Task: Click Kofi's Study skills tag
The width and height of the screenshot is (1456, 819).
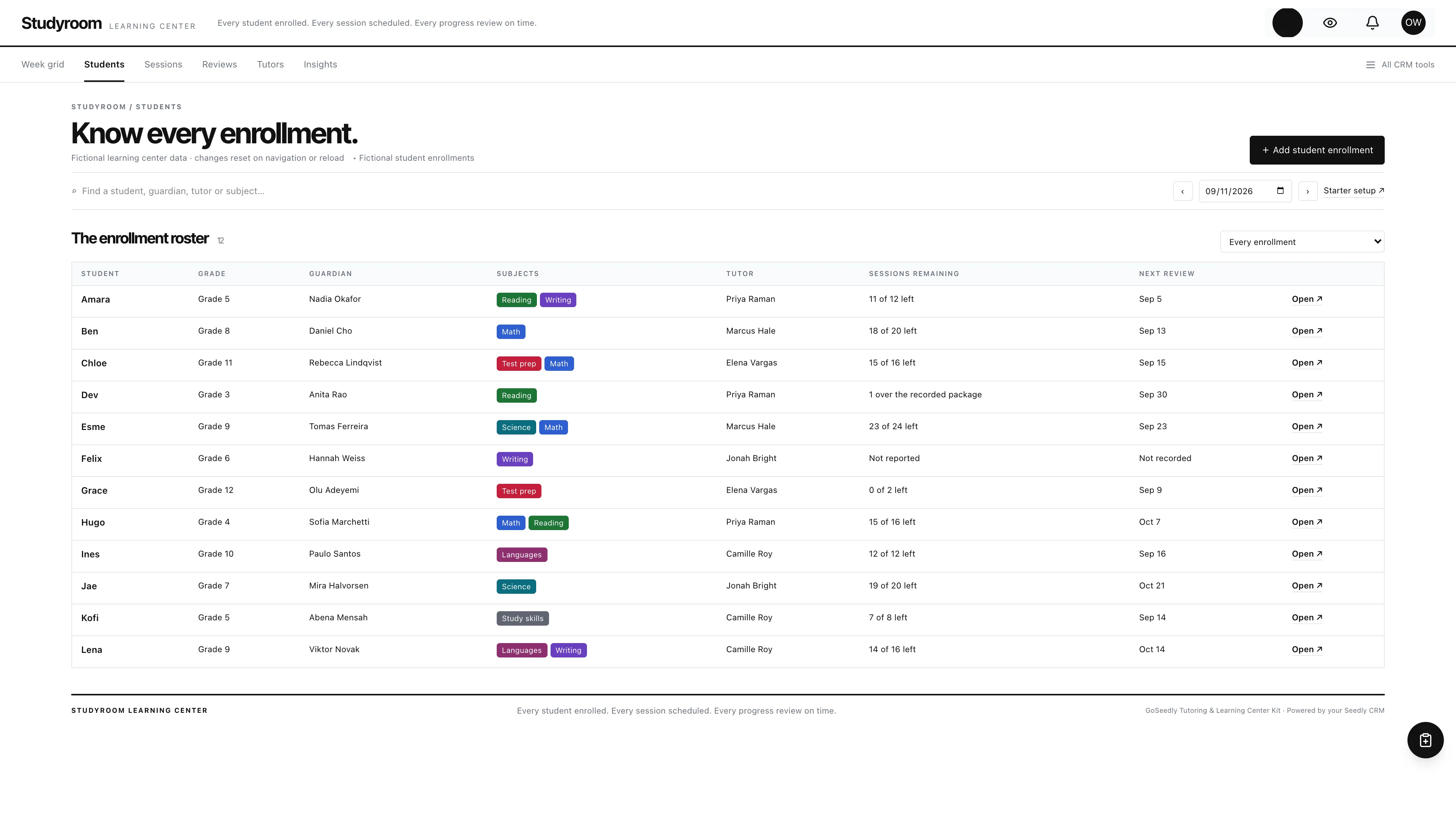Action: pos(522,618)
